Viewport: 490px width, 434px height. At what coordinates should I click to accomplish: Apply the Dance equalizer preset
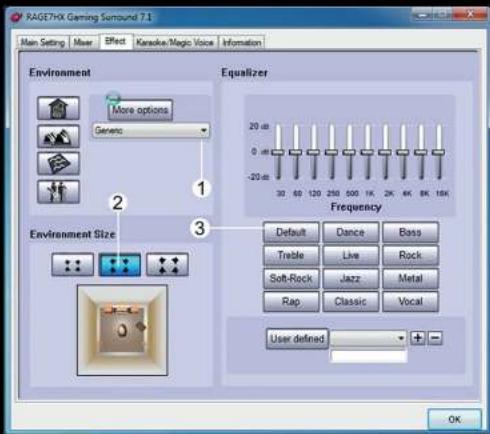(350, 232)
